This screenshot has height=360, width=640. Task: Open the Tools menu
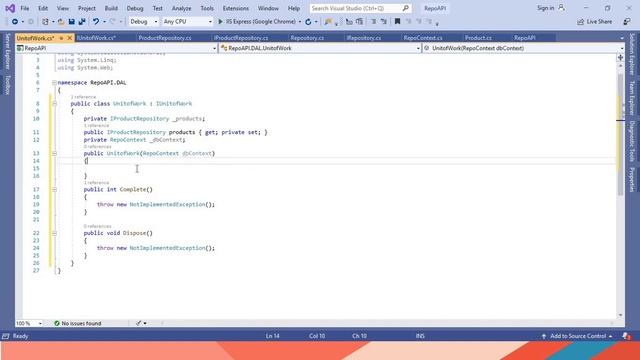click(x=207, y=8)
